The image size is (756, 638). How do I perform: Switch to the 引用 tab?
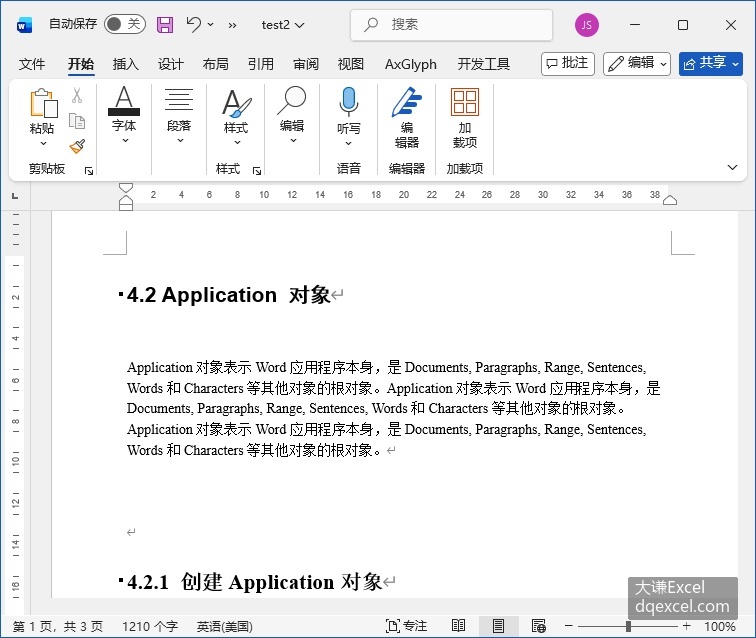(261, 64)
